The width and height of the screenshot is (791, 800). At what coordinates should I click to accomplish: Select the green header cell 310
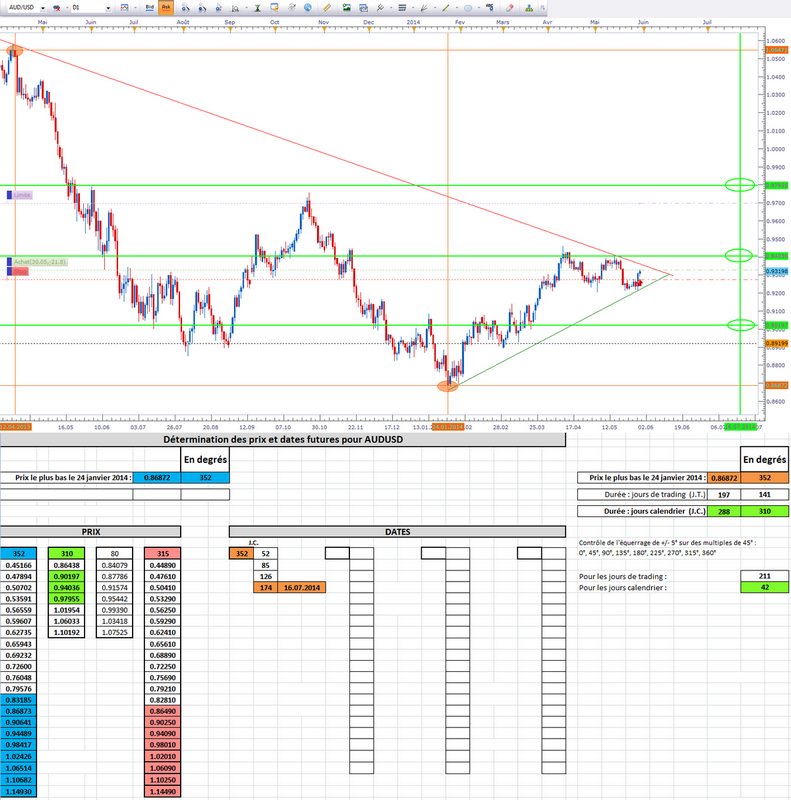66,554
